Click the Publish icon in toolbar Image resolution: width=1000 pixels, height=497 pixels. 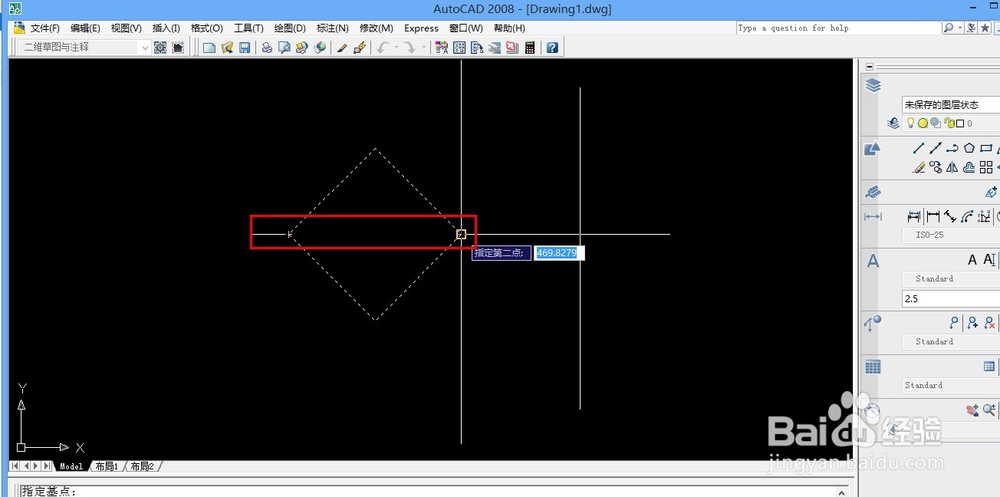[302, 47]
